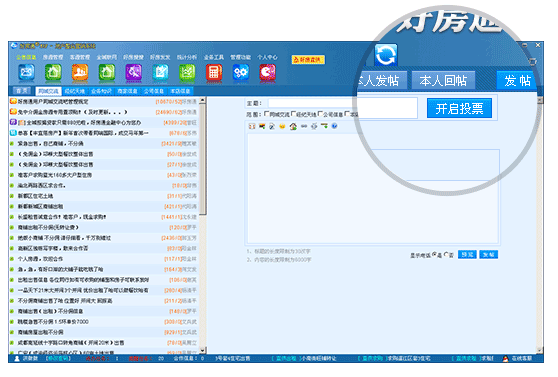The width and height of the screenshot is (558, 377).
Task: Open the 在线客服 QQ penguin icon
Action: click(x=506, y=358)
